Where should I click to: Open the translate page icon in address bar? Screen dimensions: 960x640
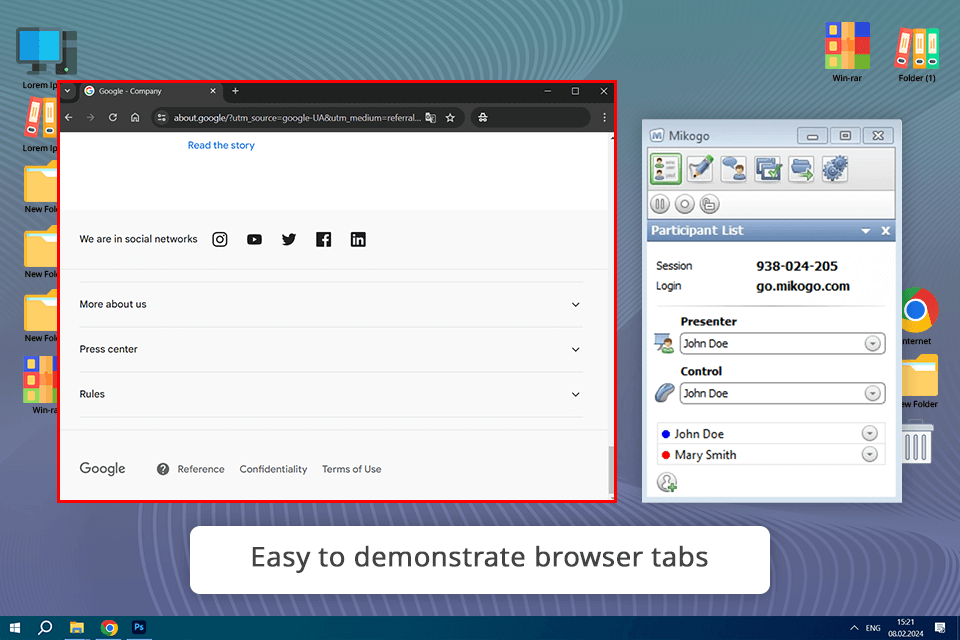pos(430,118)
